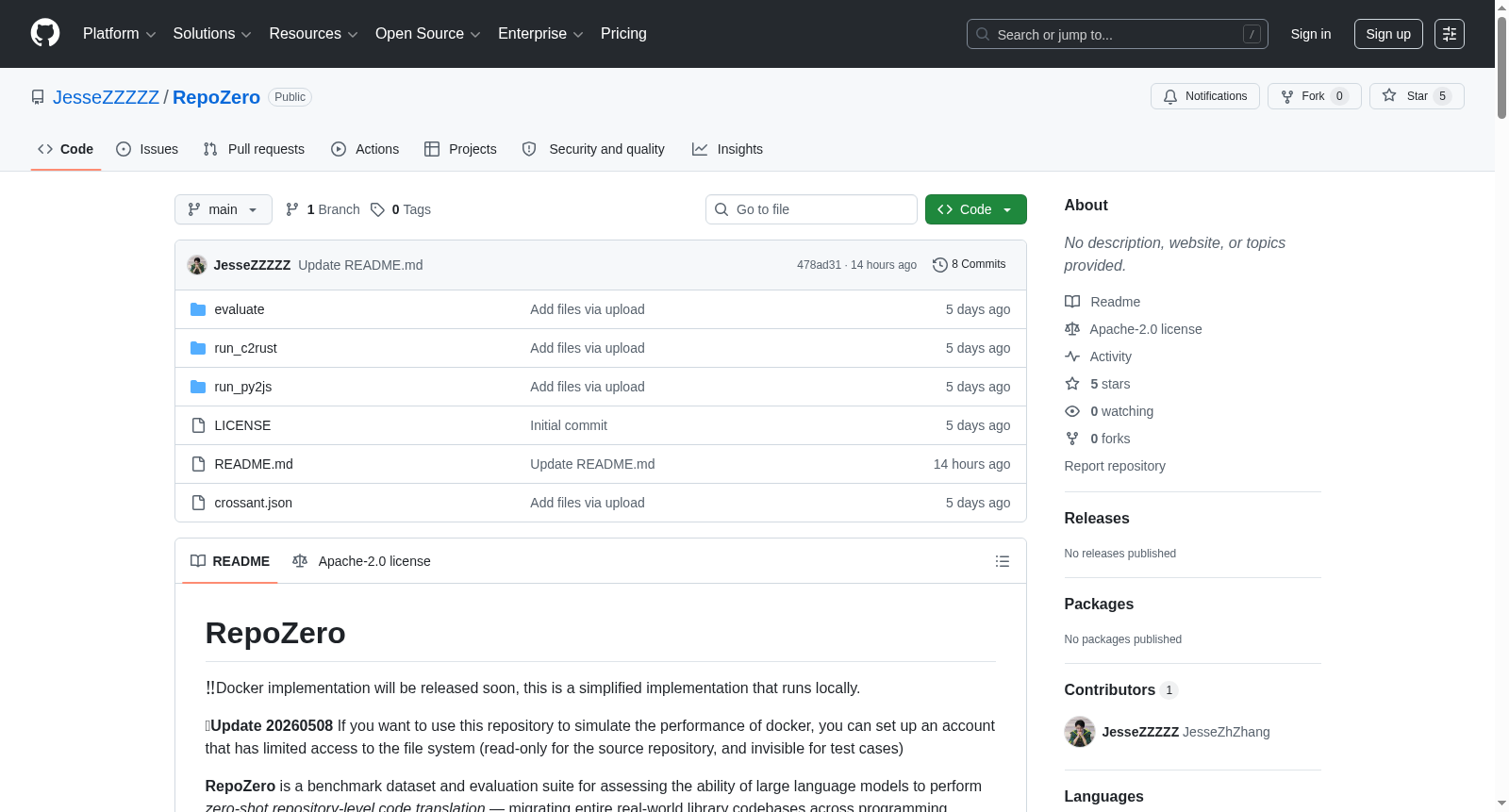The image size is (1509, 812).
Task: Switch to the Issues tab
Action: coord(147,149)
